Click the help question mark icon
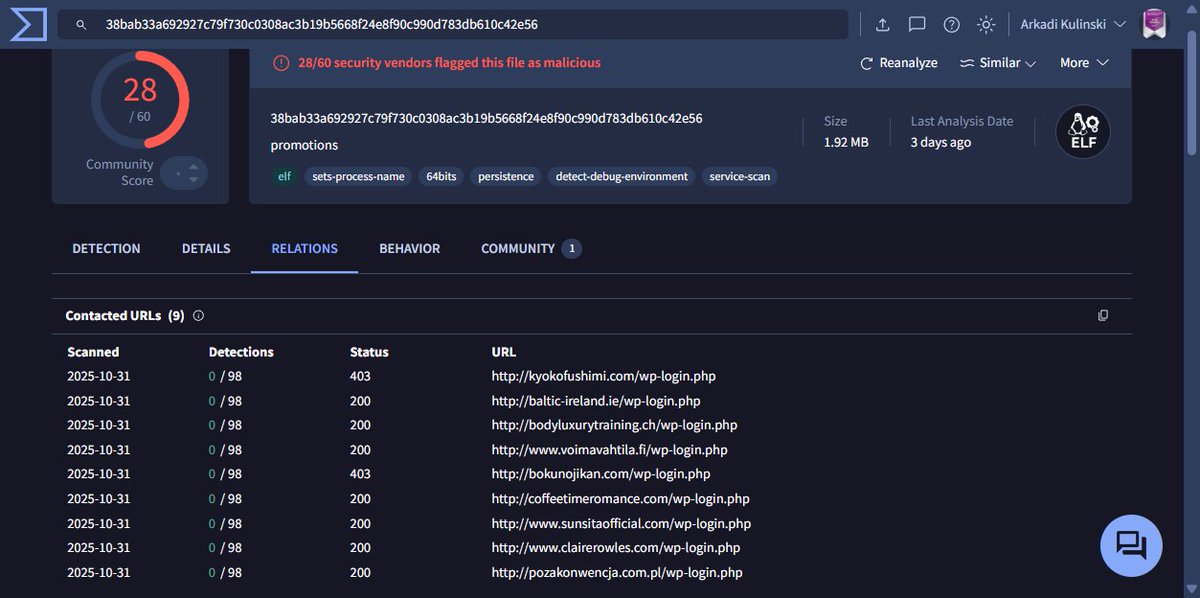The width and height of the screenshot is (1200, 598). [x=950, y=24]
